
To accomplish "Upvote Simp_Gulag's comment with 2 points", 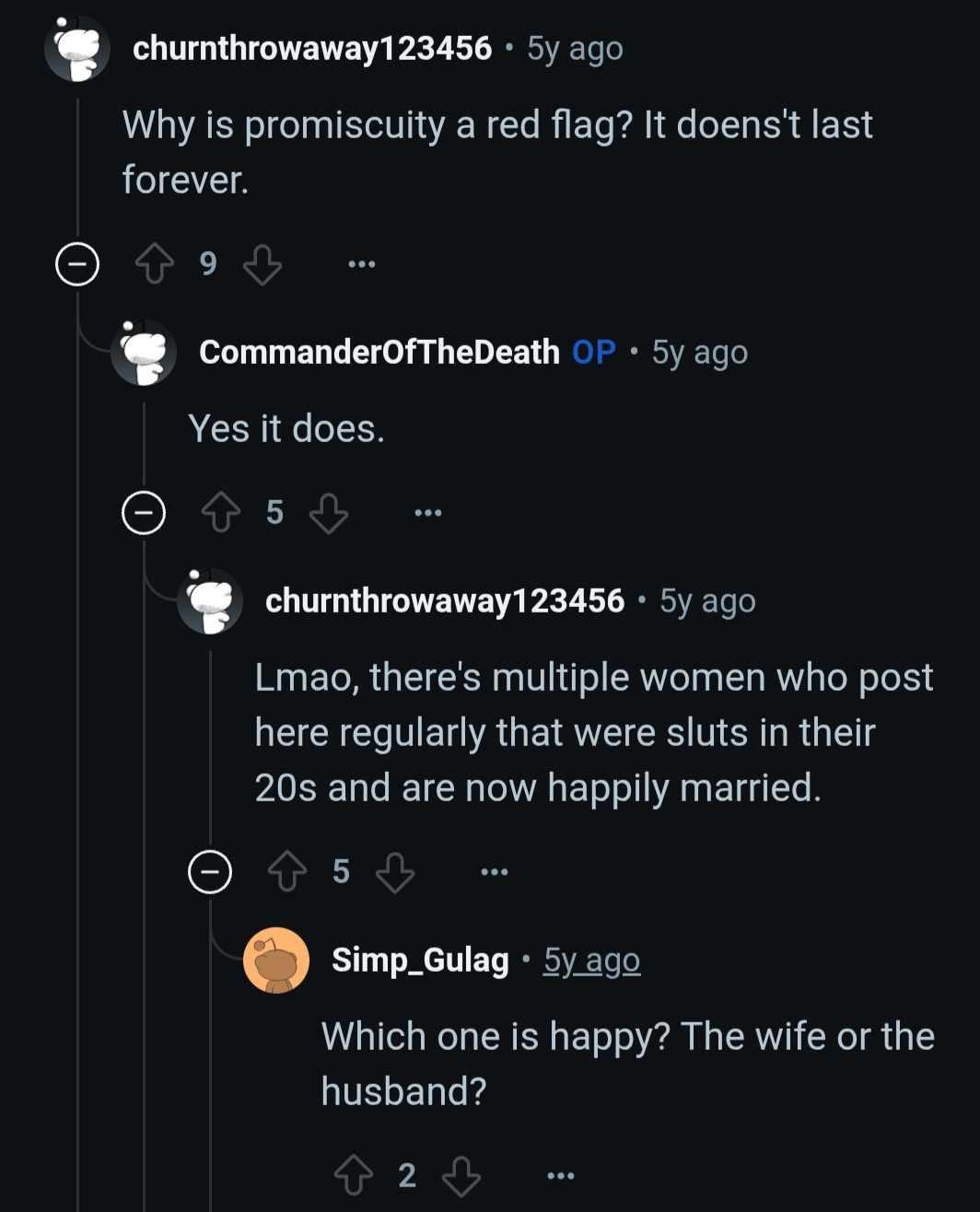I will [x=354, y=1176].
